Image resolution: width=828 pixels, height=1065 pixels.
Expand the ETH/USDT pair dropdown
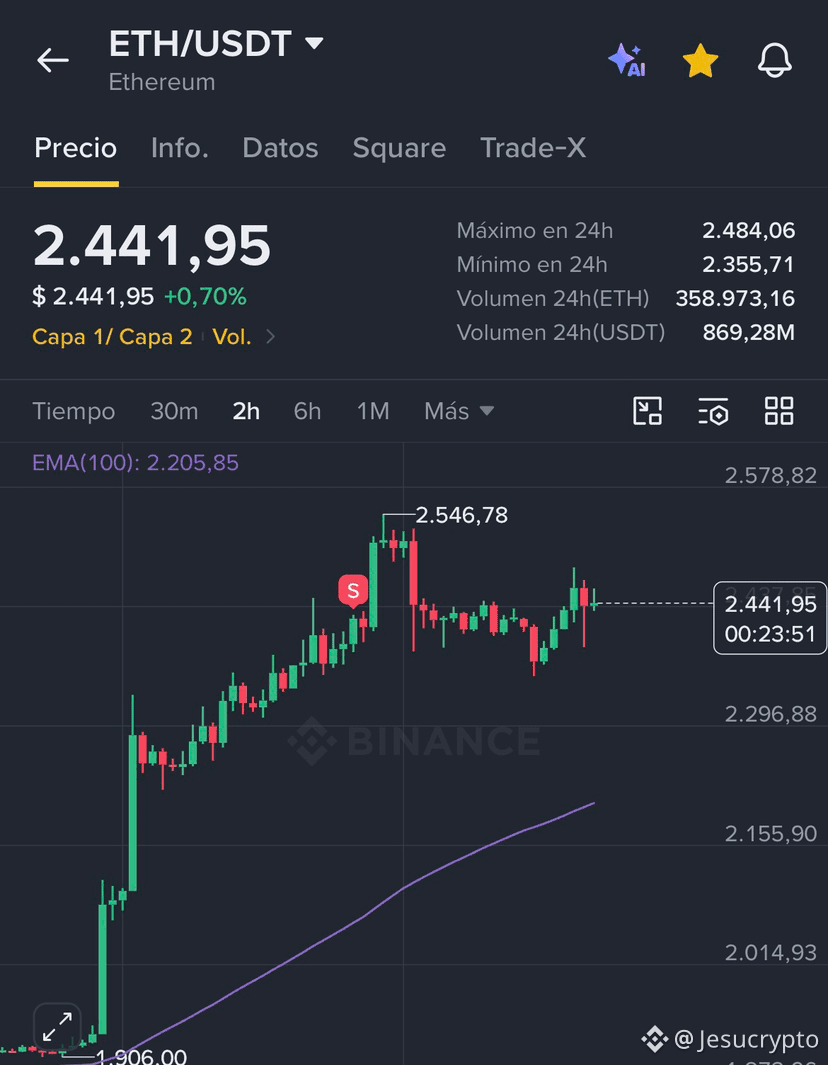click(x=314, y=43)
